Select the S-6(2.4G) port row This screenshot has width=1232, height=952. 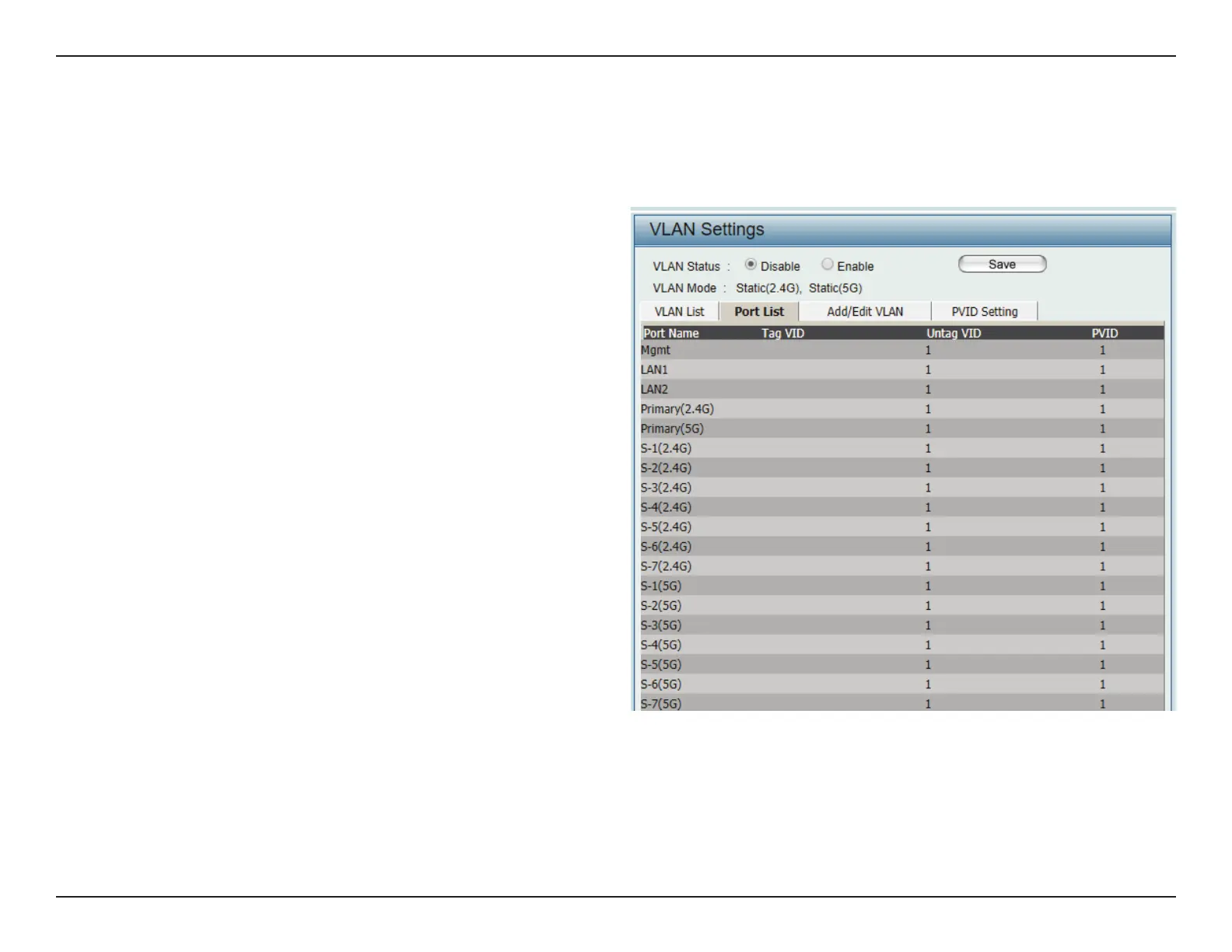click(x=902, y=547)
